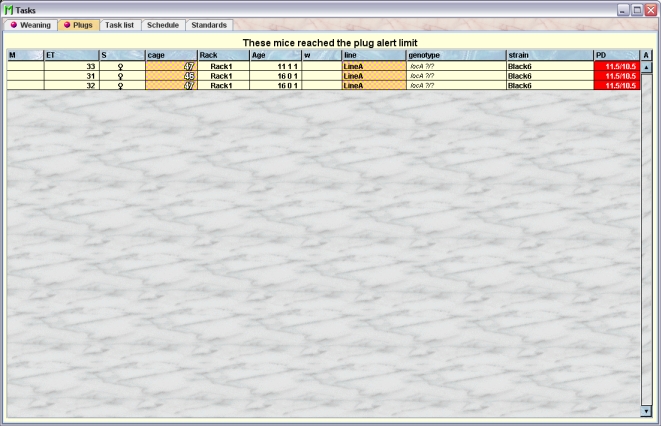
Task: Open the Task list tab
Action: (120, 25)
